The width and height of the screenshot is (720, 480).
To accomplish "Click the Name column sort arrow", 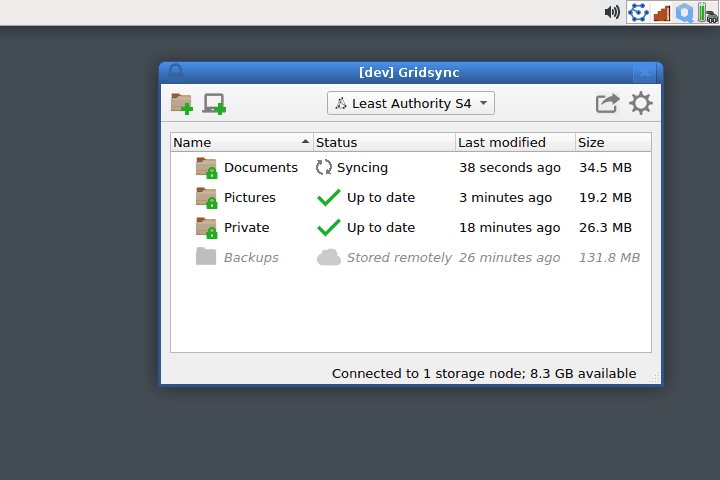I will [305, 142].
